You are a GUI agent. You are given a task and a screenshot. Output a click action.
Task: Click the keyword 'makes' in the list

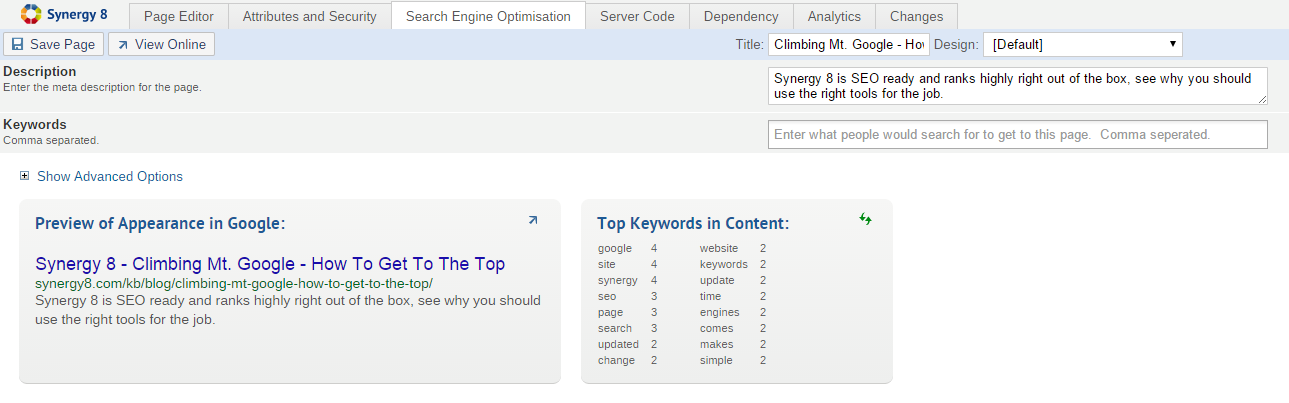point(716,344)
